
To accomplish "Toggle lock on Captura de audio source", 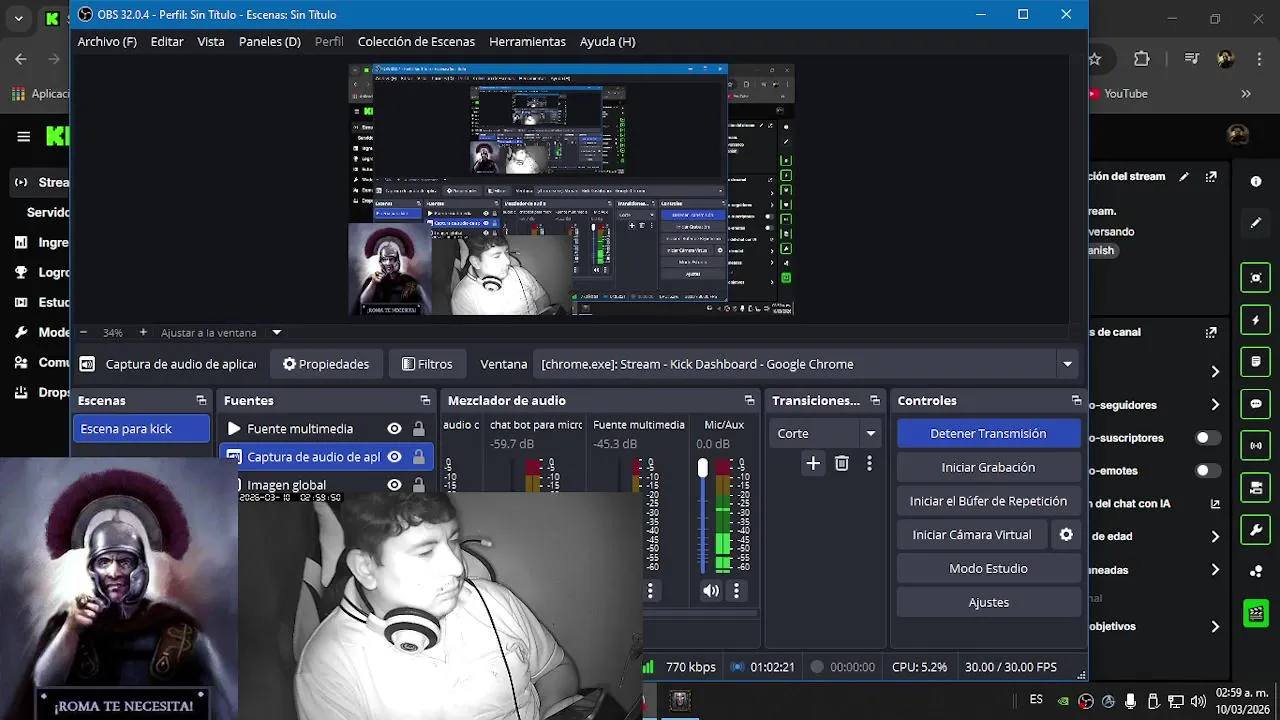I will point(418,457).
